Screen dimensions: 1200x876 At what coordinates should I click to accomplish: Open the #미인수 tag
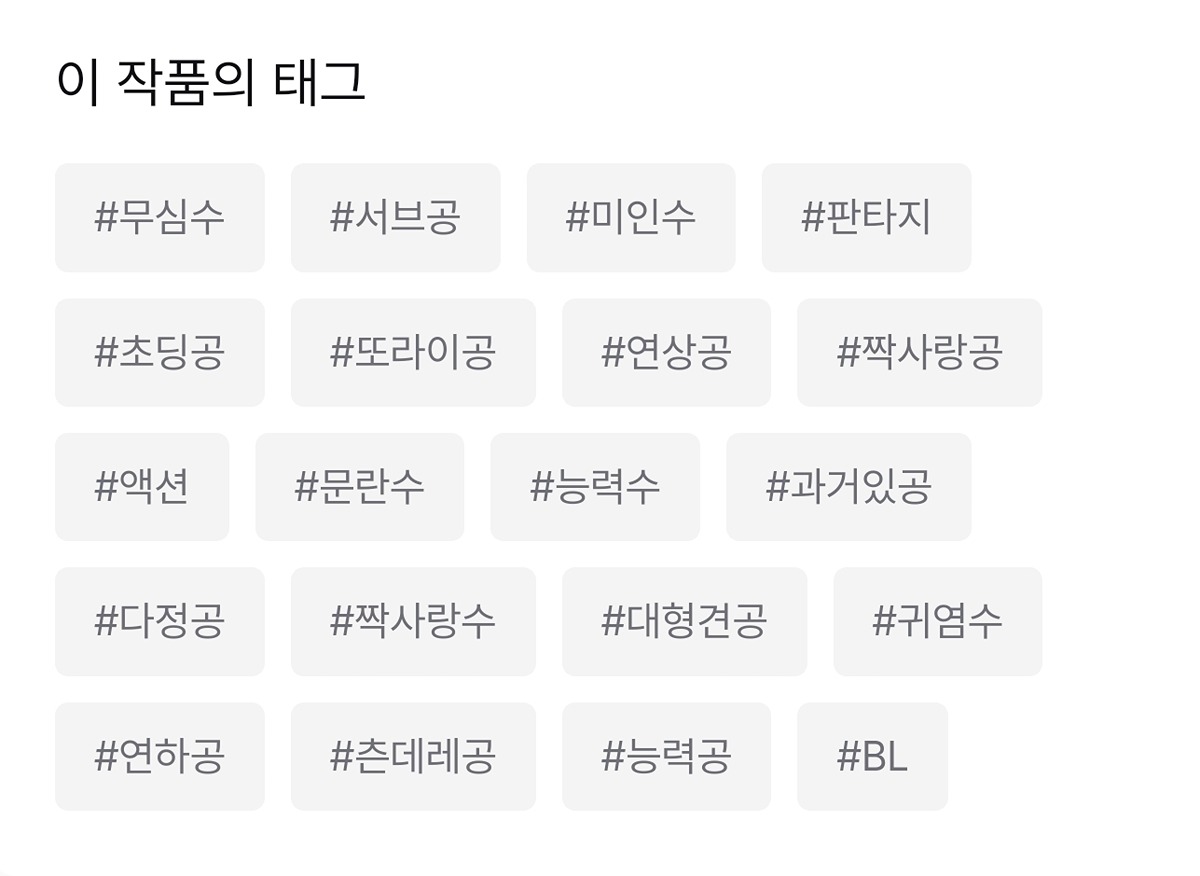tap(631, 217)
